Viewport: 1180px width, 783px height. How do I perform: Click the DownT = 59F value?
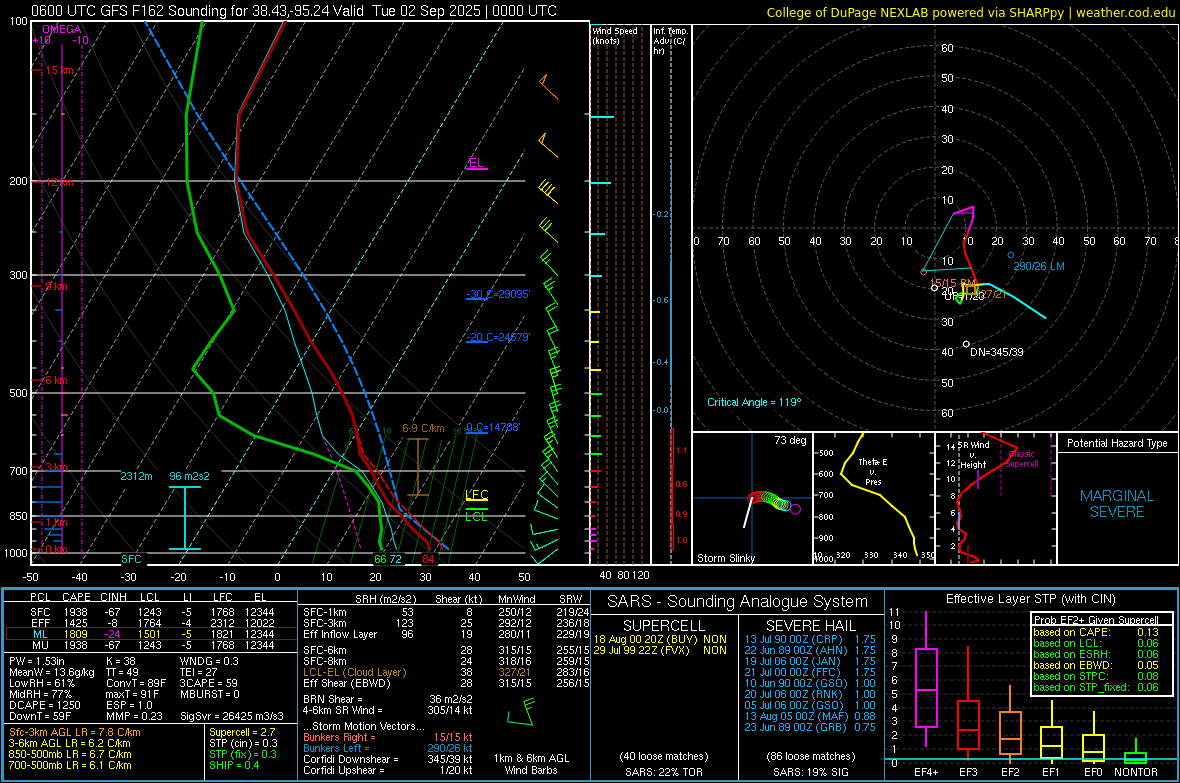point(40,717)
